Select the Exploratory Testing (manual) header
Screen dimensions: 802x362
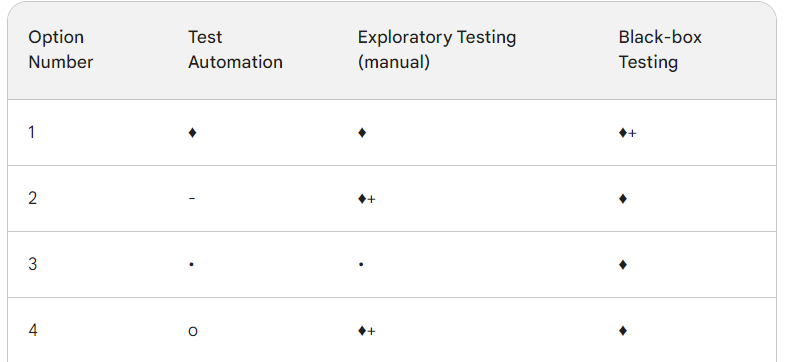437,50
